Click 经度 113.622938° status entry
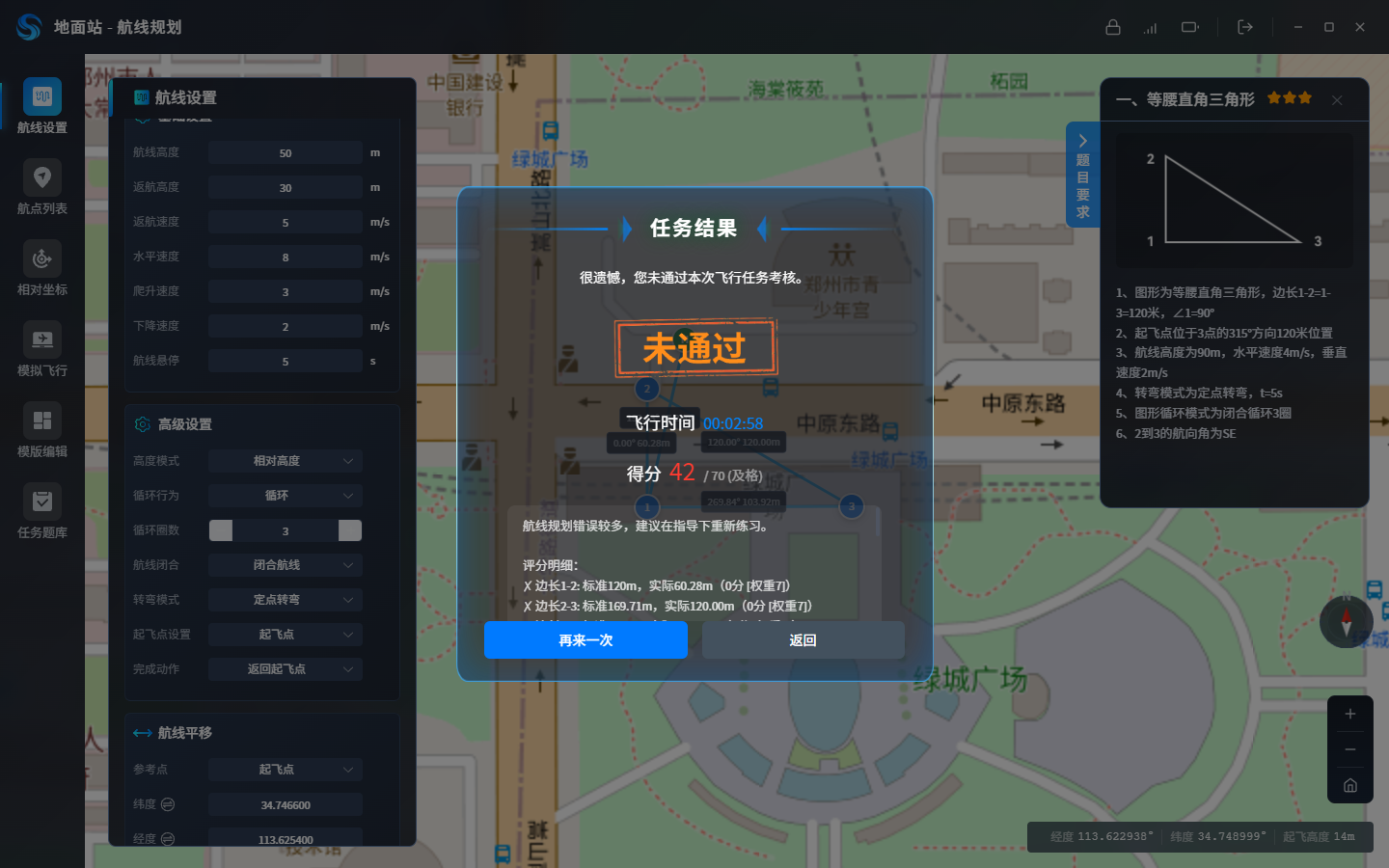1389x868 pixels. click(x=1102, y=836)
